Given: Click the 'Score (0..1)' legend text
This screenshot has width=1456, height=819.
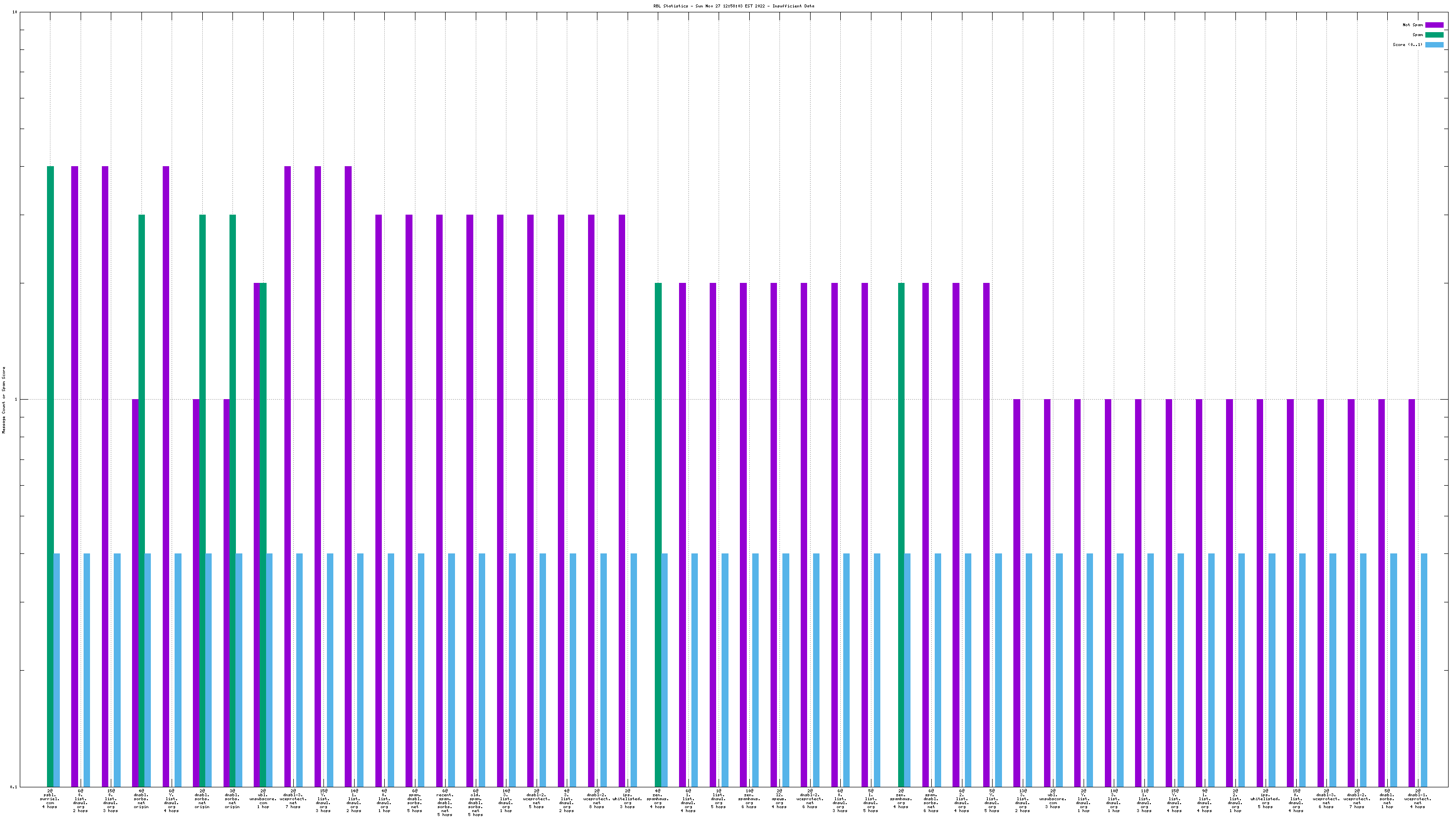Looking at the screenshot, I should (x=1408, y=45).
